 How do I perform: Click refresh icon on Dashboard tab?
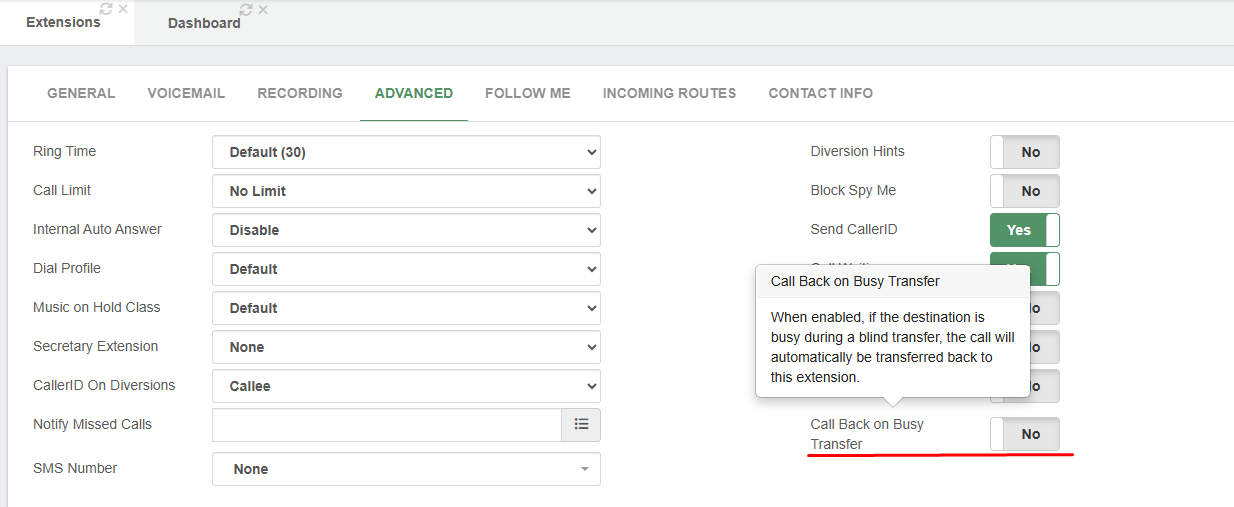pyautogui.click(x=246, y=10)
